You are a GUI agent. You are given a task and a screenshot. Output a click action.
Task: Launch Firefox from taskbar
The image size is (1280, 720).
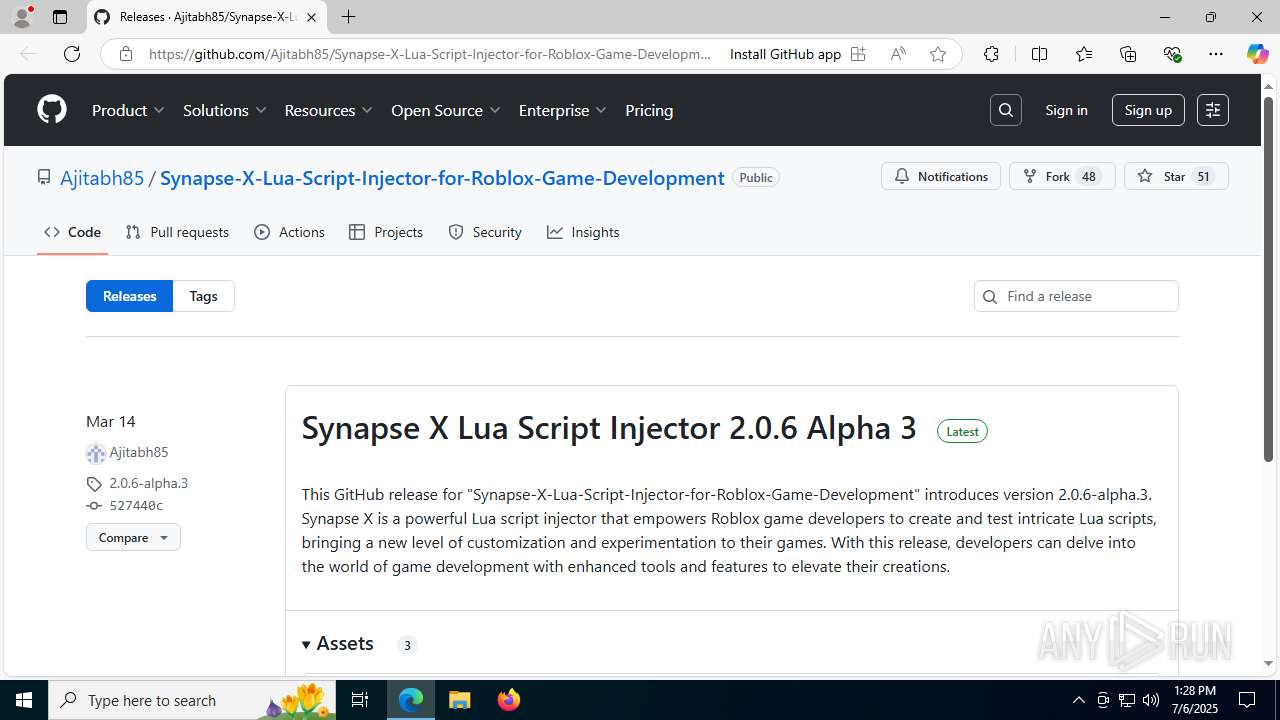click(x=509, y=700)
